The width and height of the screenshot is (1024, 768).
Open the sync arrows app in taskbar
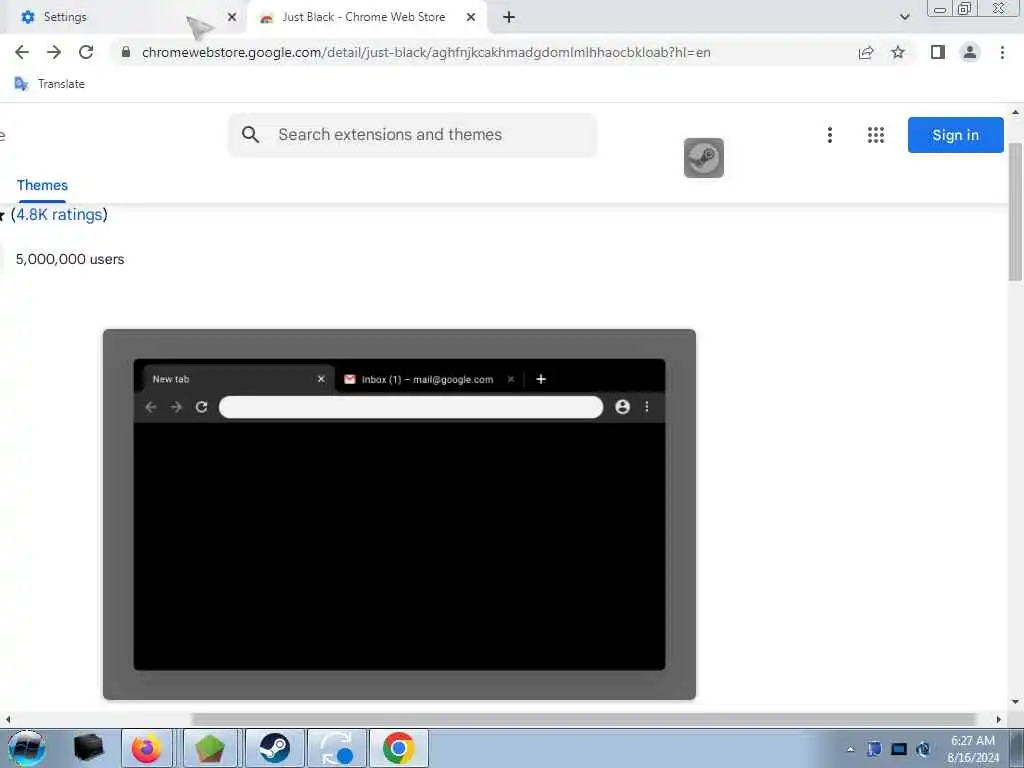pyautogui.click(x=337, y=748)
